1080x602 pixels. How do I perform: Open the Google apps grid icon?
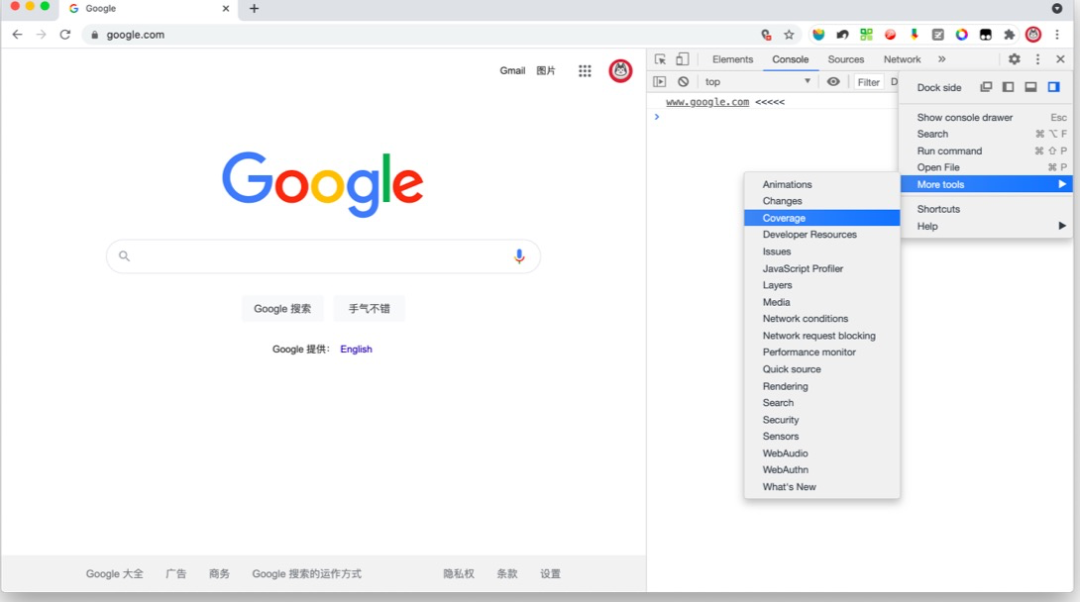click(585, 70)
